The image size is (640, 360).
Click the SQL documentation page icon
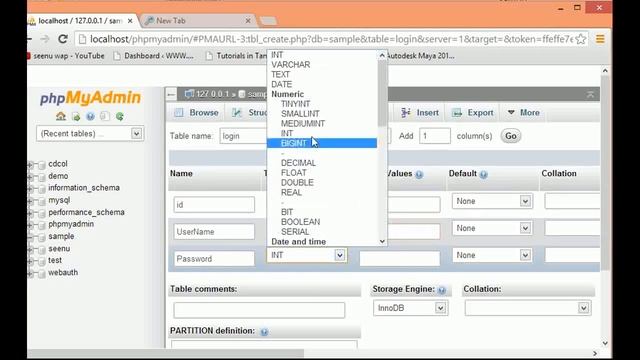(x=105, y=116)
